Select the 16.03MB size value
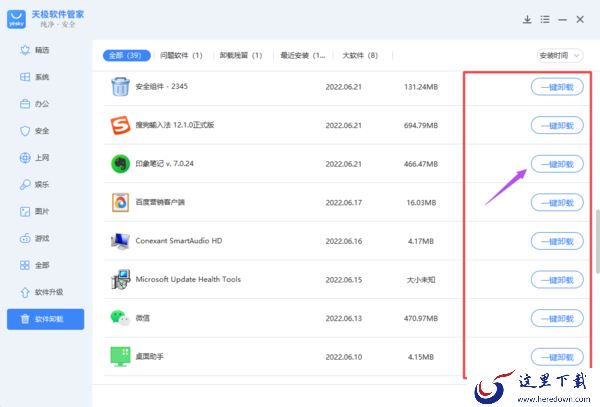 point(421,203)
